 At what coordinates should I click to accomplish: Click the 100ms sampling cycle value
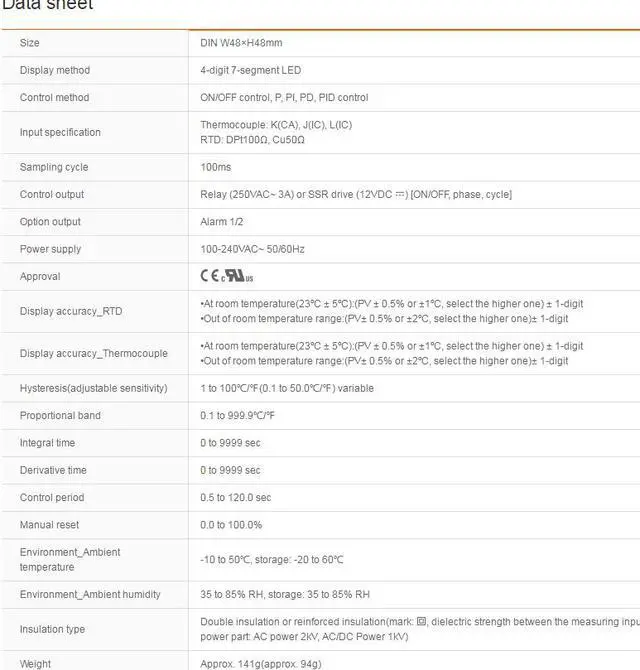(216, 167)
